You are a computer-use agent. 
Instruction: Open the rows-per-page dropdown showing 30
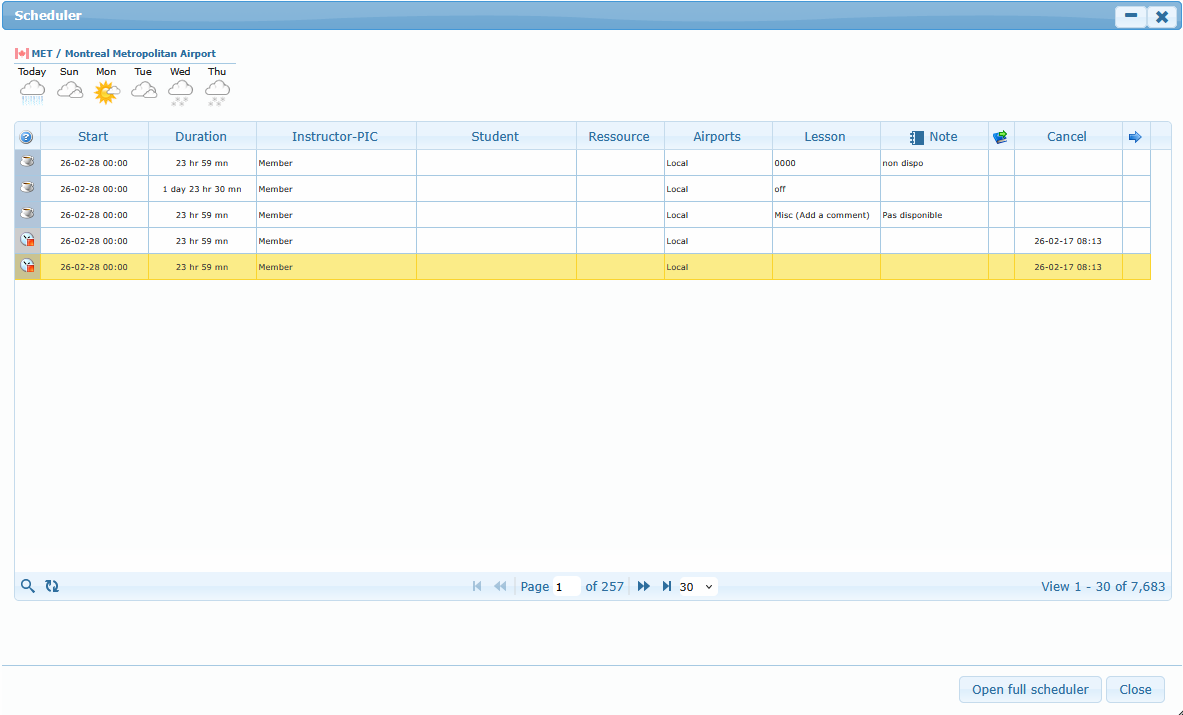coord(697,587)
